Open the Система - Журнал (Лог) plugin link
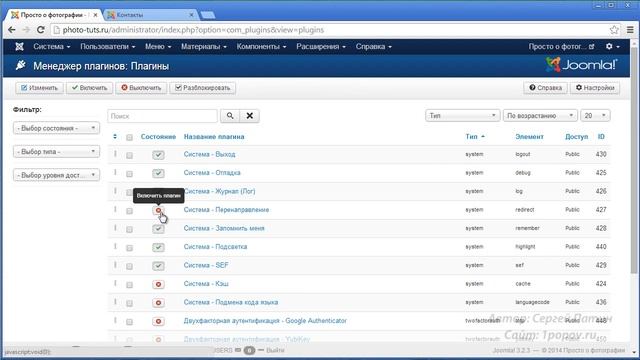 [x=220, y=191]
